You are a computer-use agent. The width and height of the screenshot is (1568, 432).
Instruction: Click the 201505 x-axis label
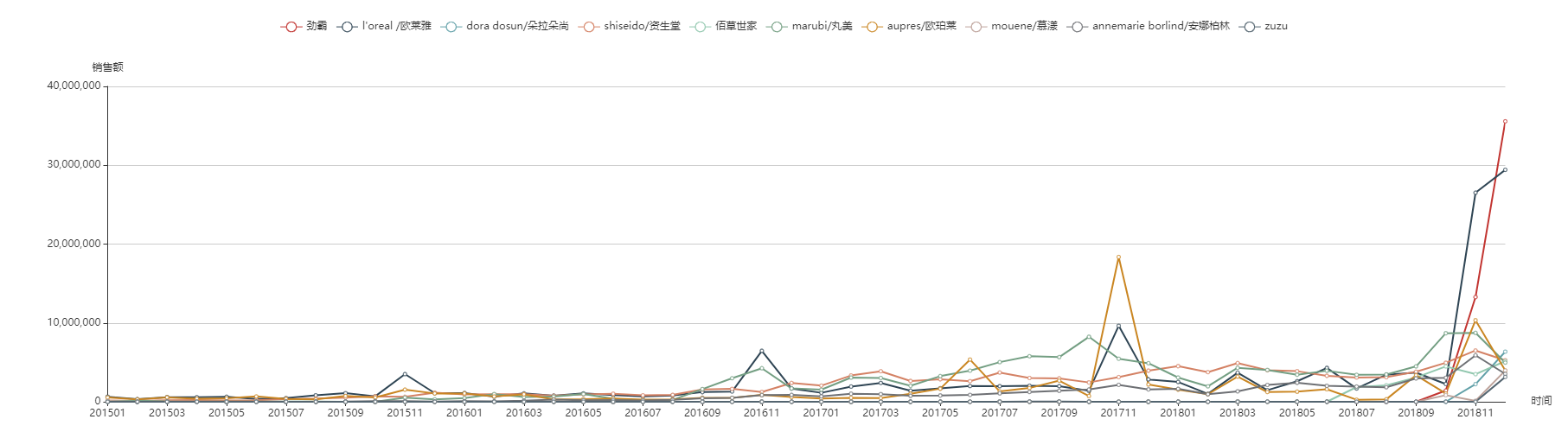[x=227, y=413]
